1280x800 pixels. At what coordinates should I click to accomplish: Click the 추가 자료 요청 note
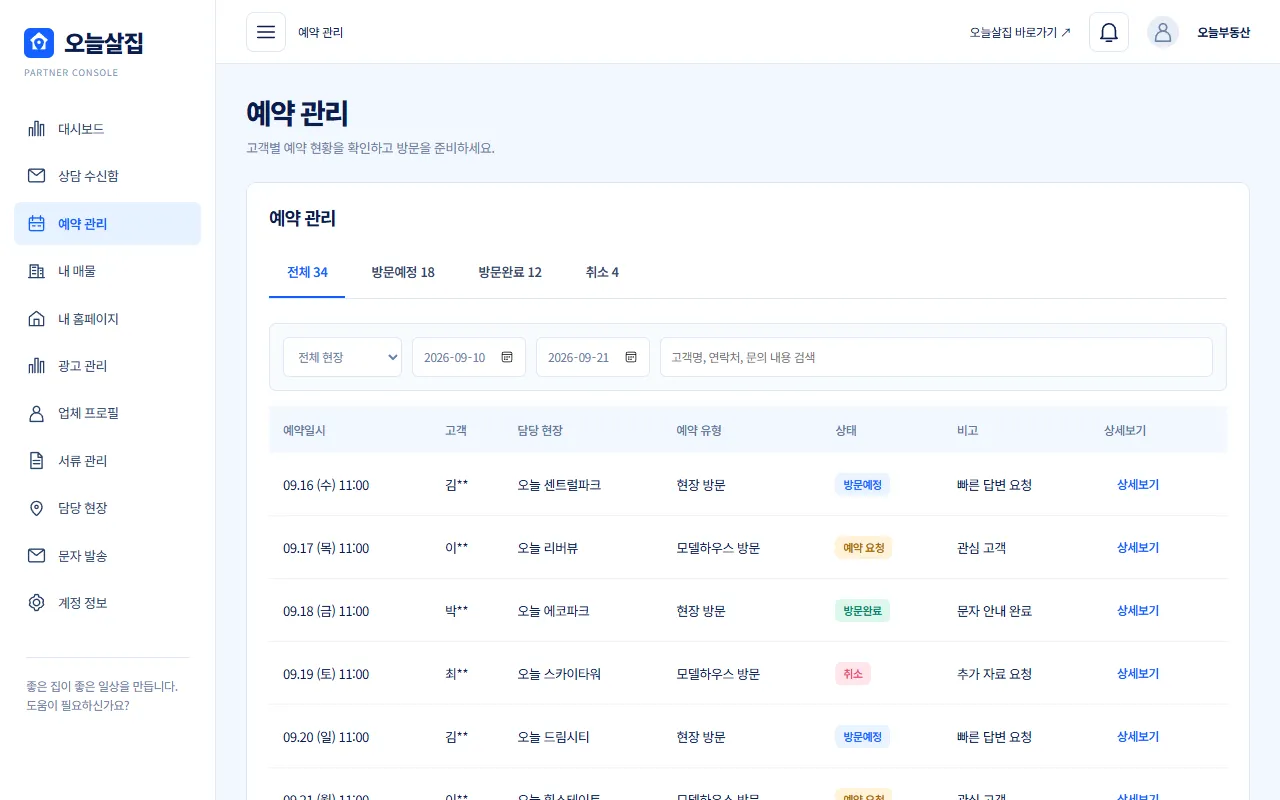[x=994, y=674]
